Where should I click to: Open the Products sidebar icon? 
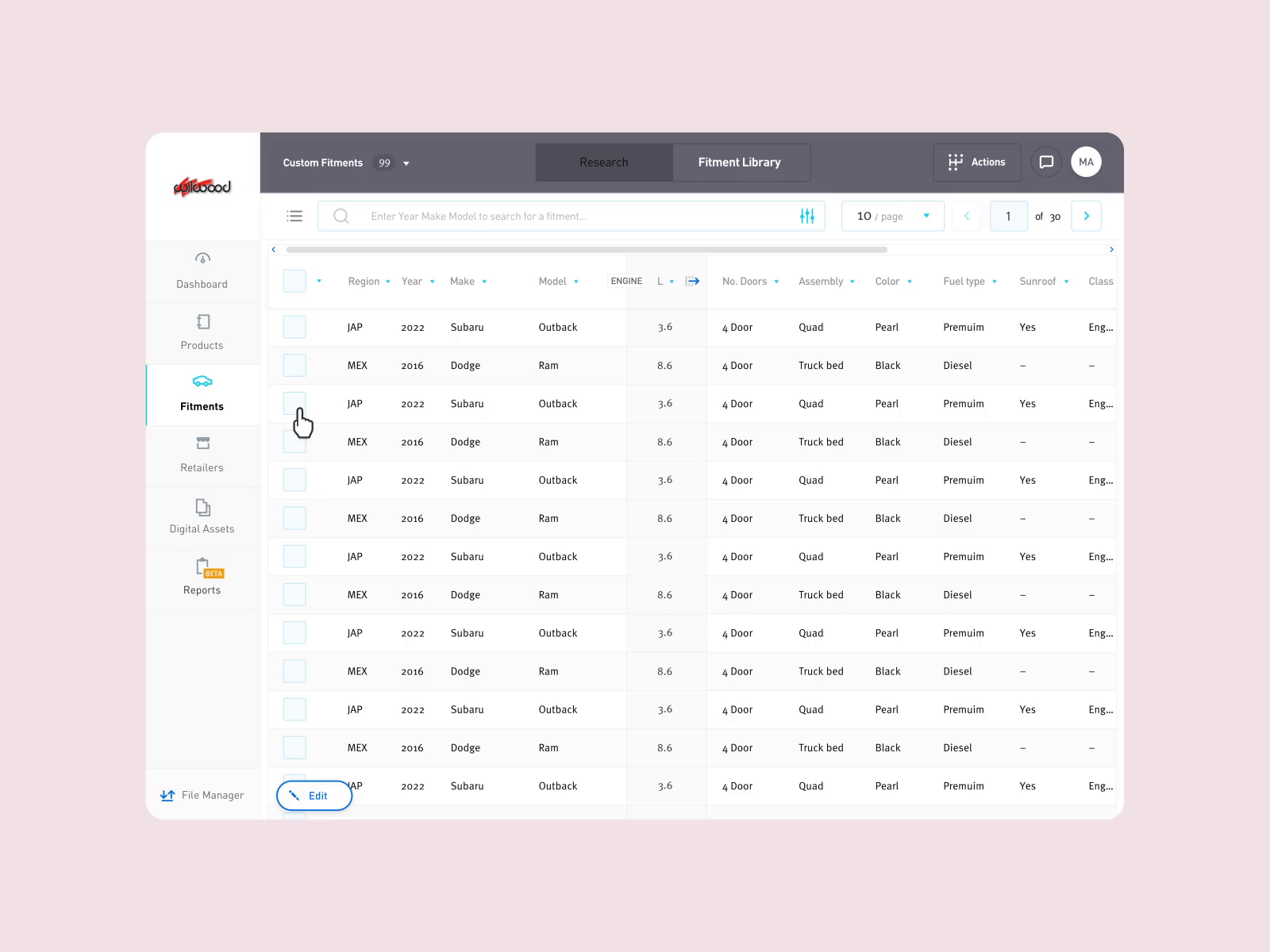(202, 321)
